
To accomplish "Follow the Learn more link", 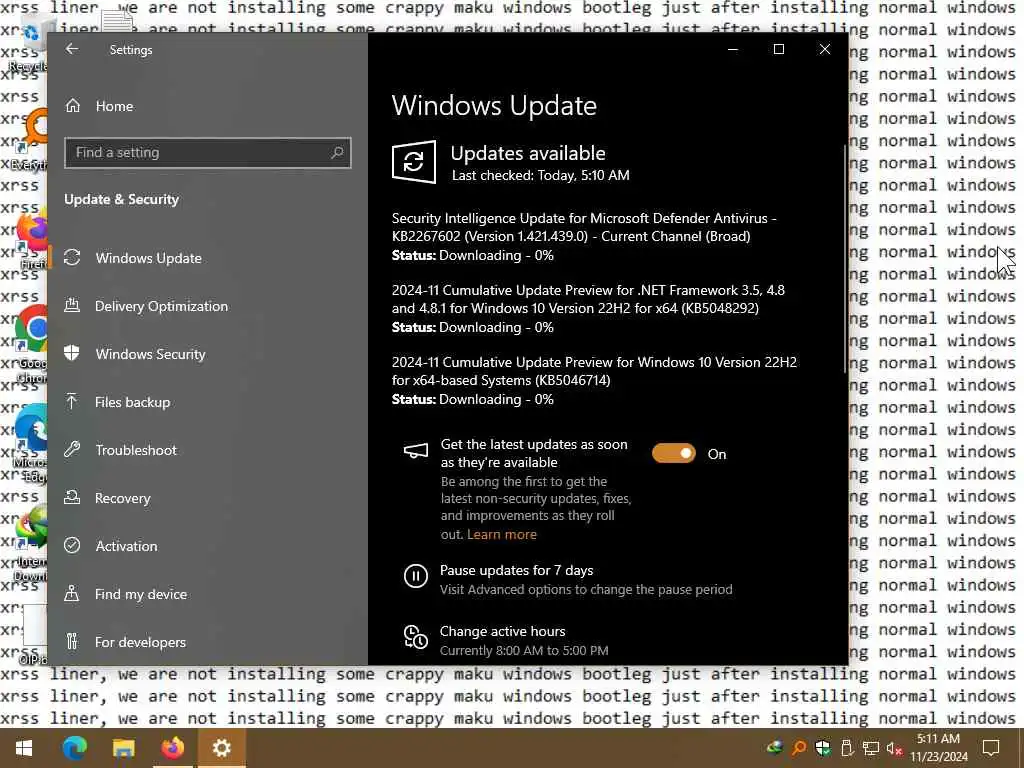I will [502, 534].
